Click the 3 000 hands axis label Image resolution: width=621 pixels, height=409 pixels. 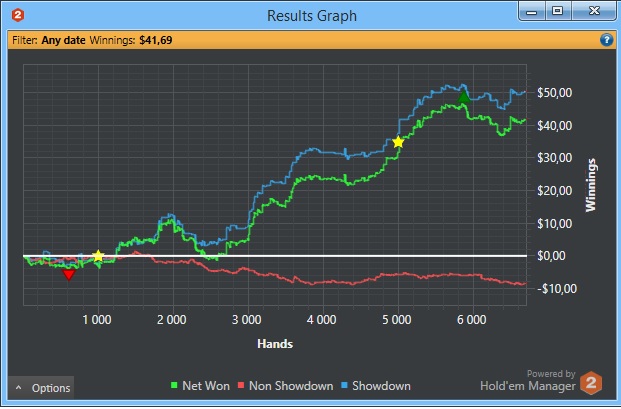click(x=246, y=320)
